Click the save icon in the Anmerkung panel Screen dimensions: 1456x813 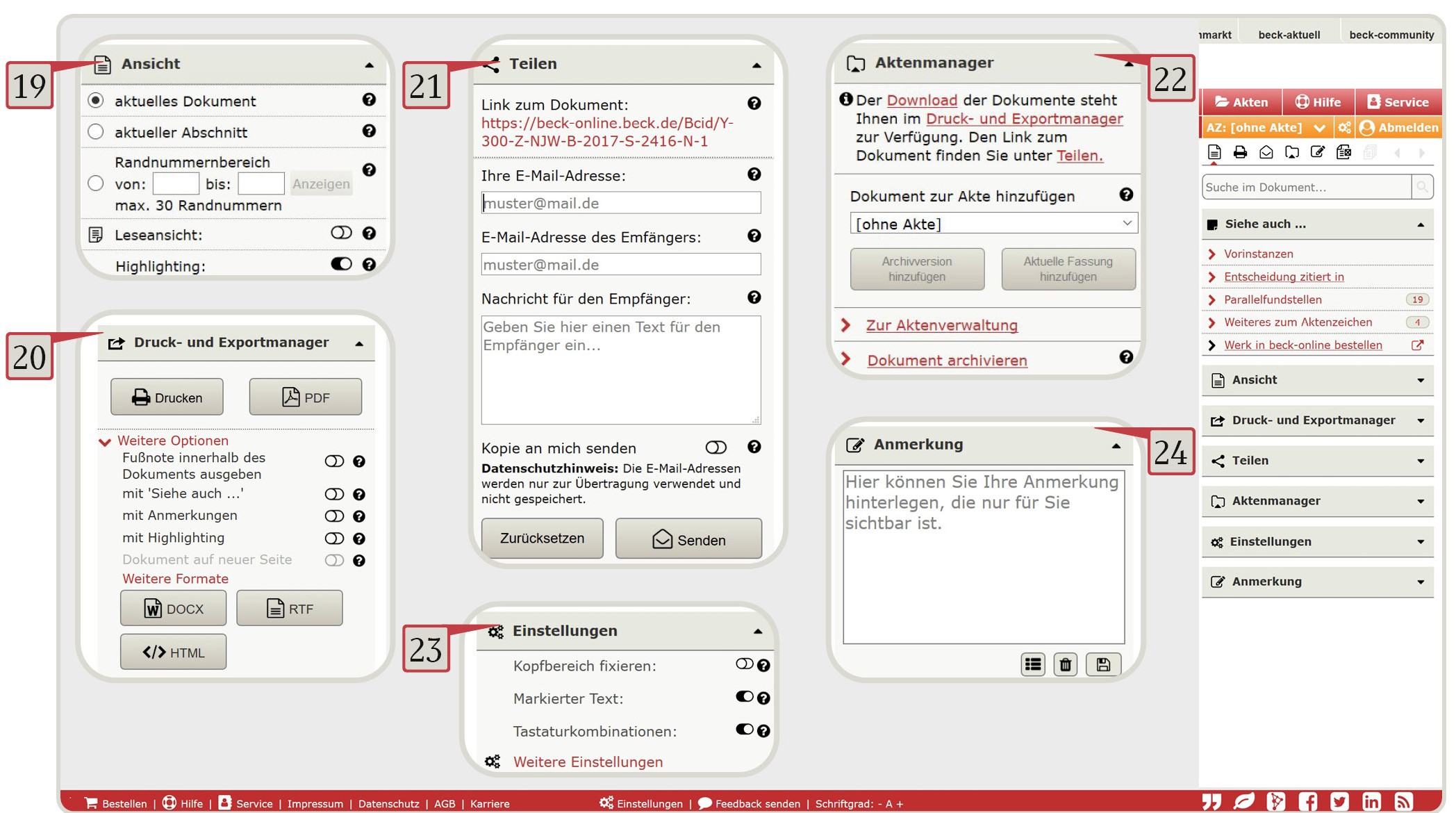(1102, 664)
